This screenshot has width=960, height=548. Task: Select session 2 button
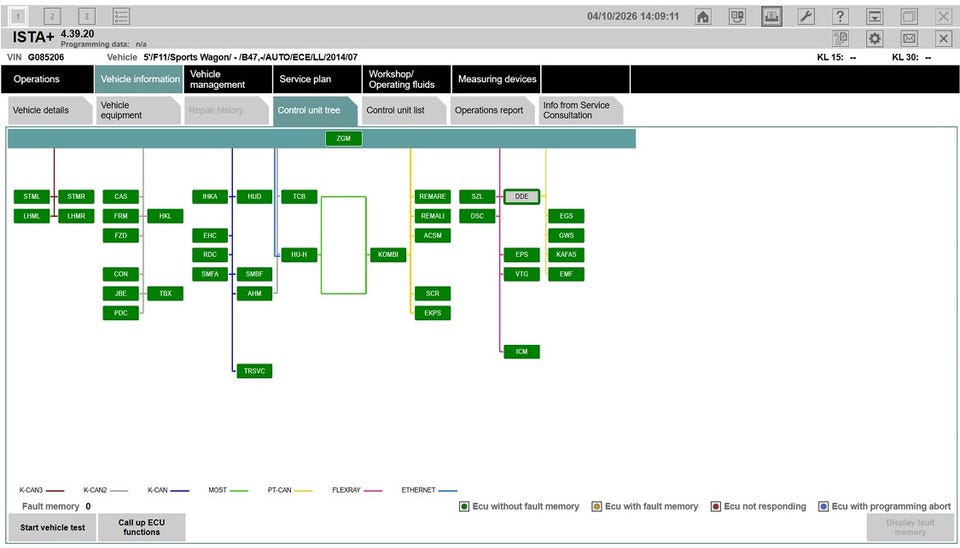click(53, 17)
